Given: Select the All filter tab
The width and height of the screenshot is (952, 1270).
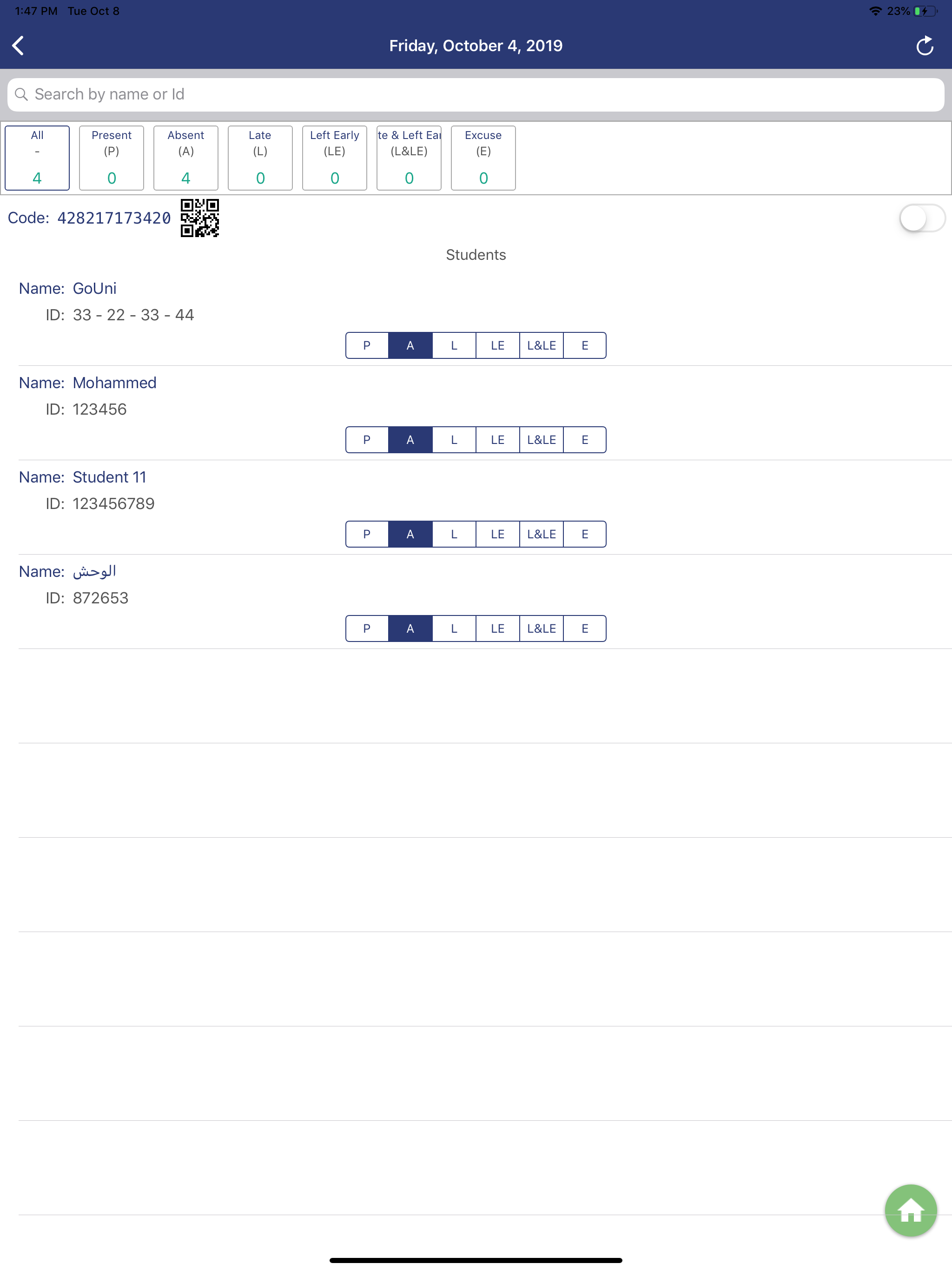Looking at the screenshot, I should click(x=37, y=158).
